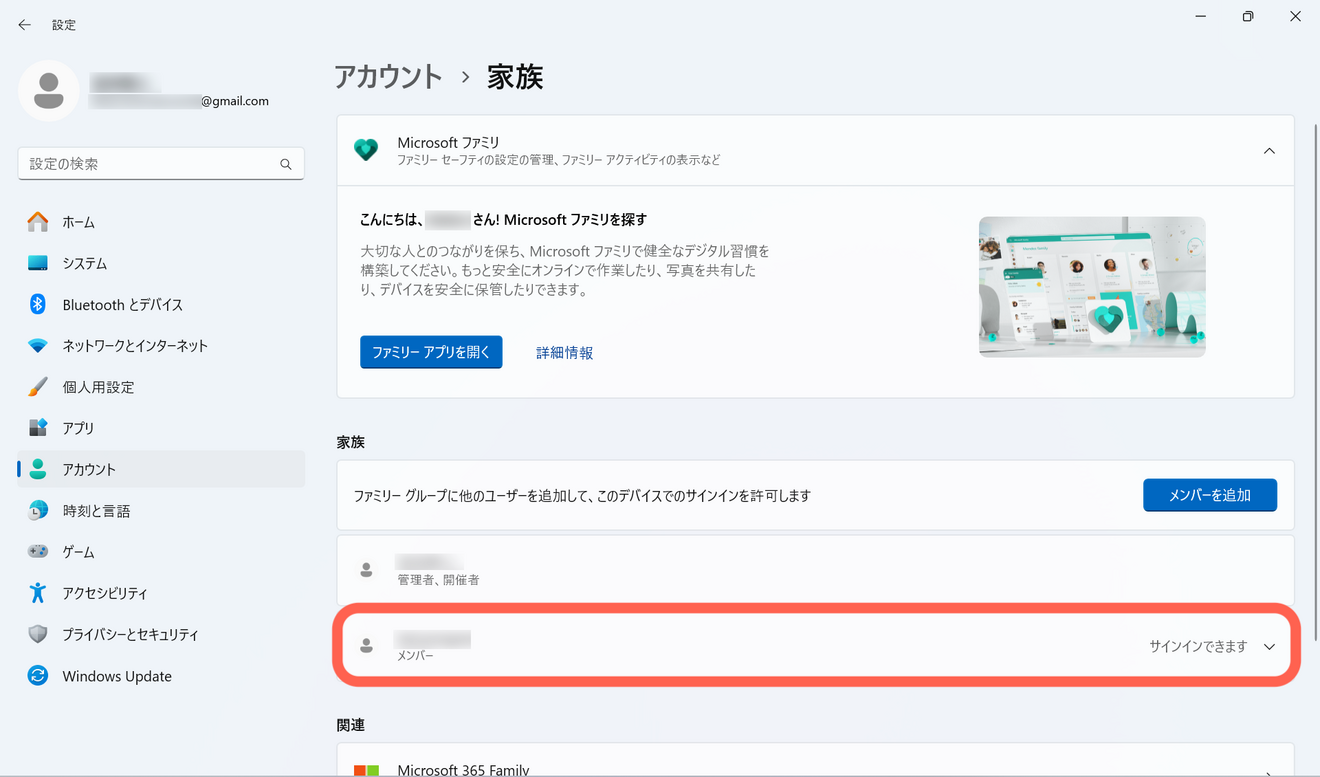Close the 設定 window
This screenshot has width=1320, height=777.
(x=1295, y=17)
